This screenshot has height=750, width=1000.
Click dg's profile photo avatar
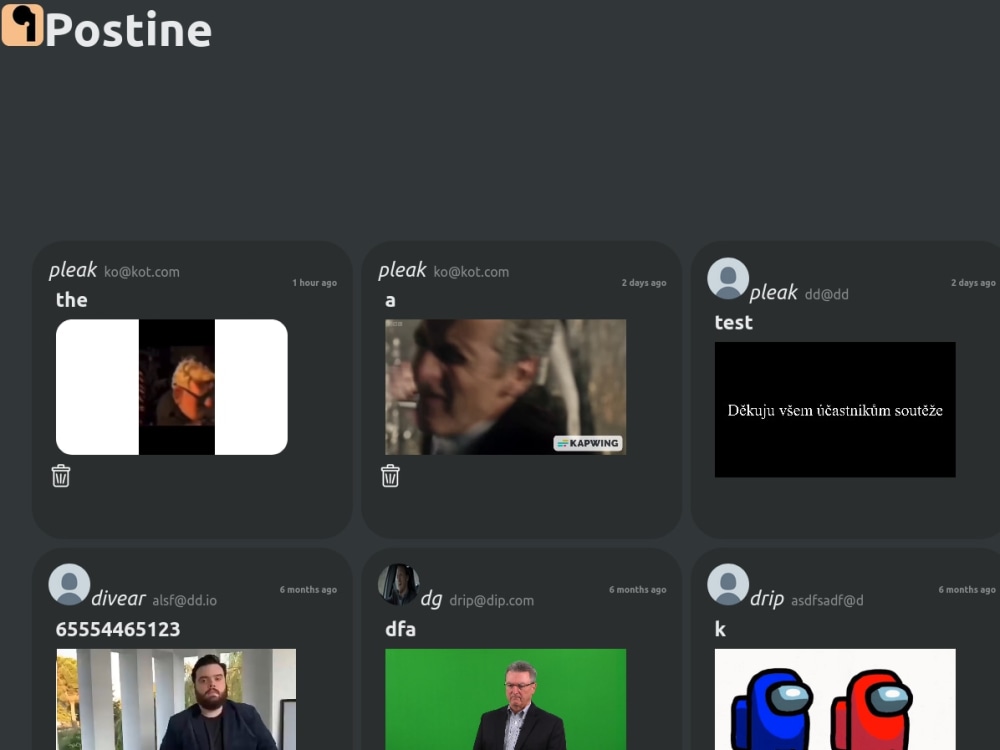click(x=399, y=584)
